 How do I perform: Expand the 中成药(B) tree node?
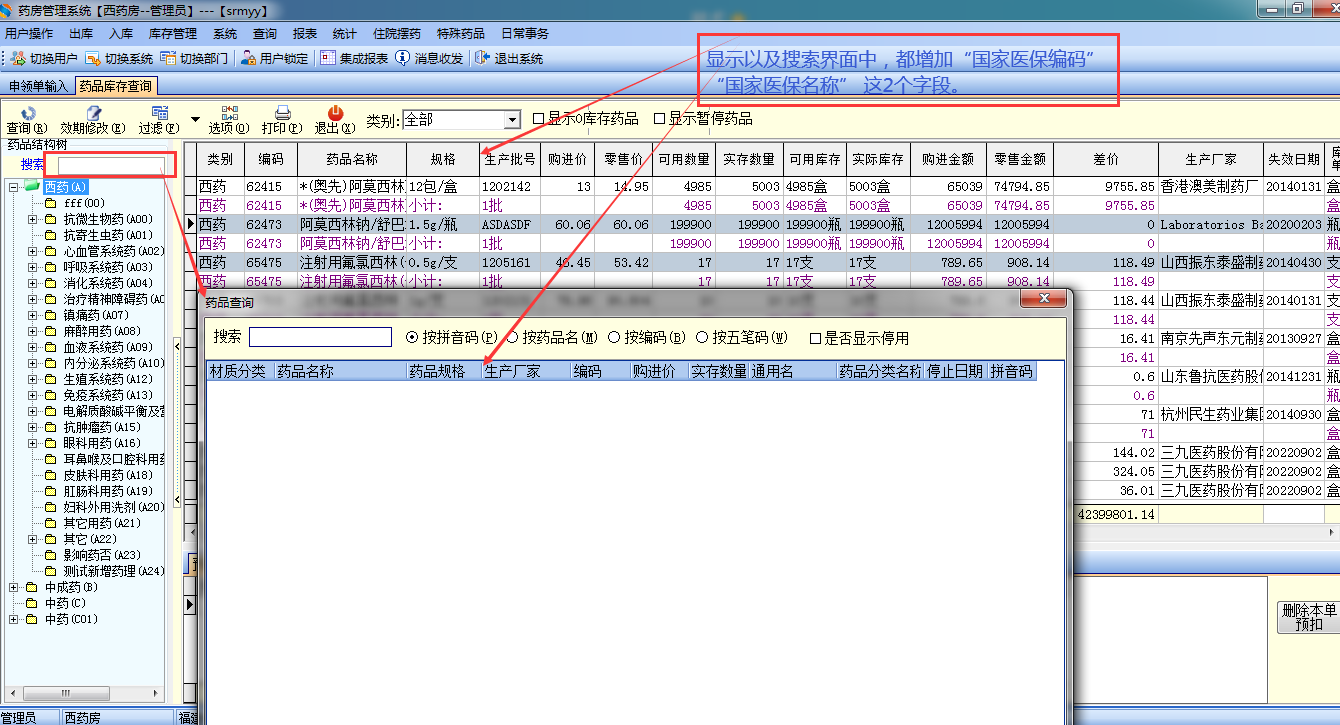14,587
